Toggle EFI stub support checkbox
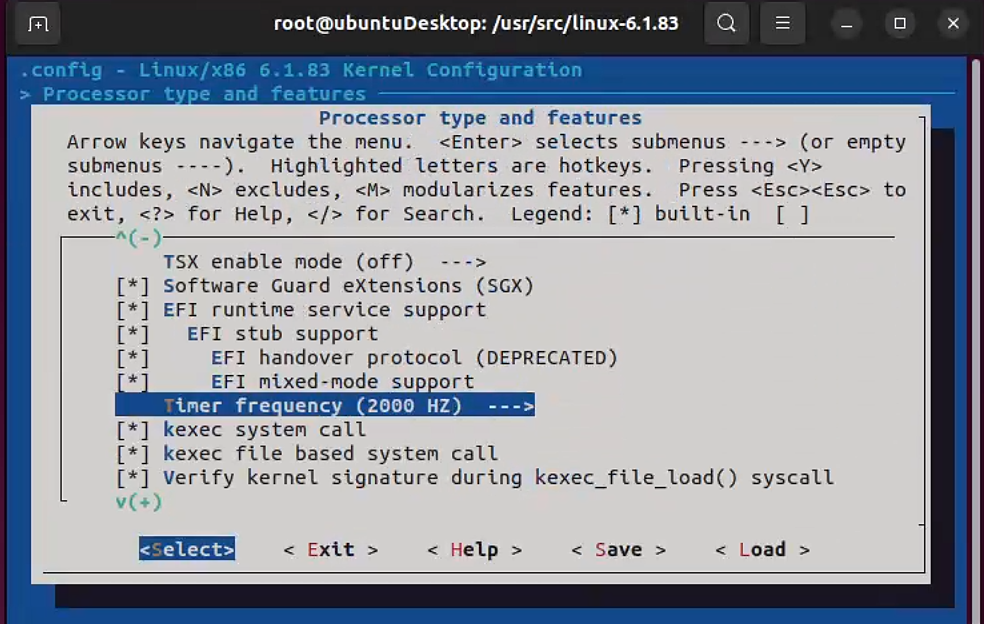Screen dimensions: 984x624 click(x=133, y=334)
